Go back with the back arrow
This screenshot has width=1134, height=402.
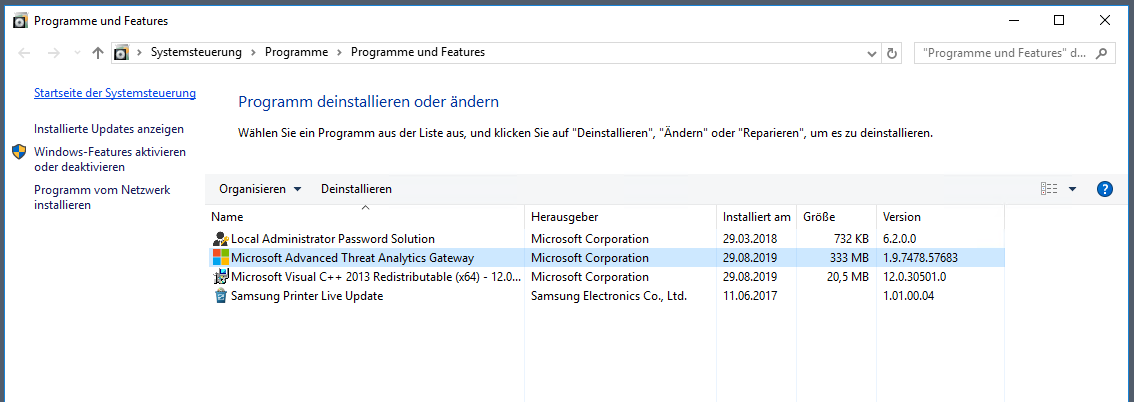(x=24, y=53)
